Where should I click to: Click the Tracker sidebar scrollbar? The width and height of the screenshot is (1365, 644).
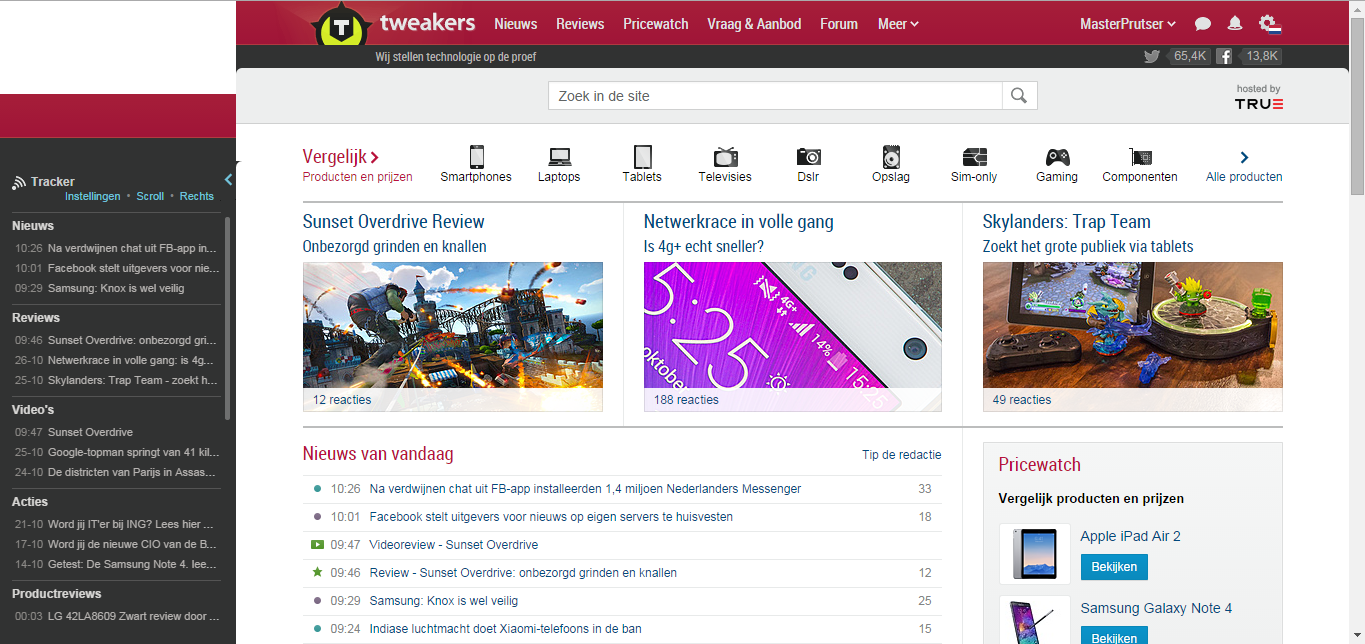click(228, 318)
